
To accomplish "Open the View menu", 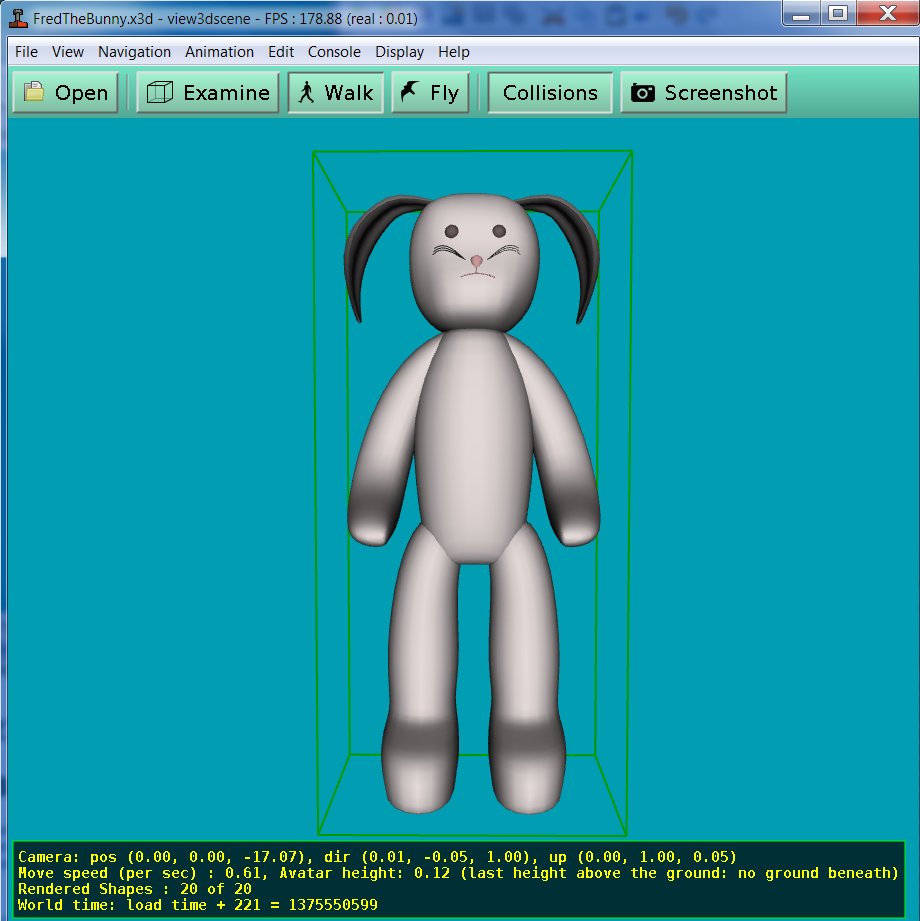I will [x=68, y=52].
